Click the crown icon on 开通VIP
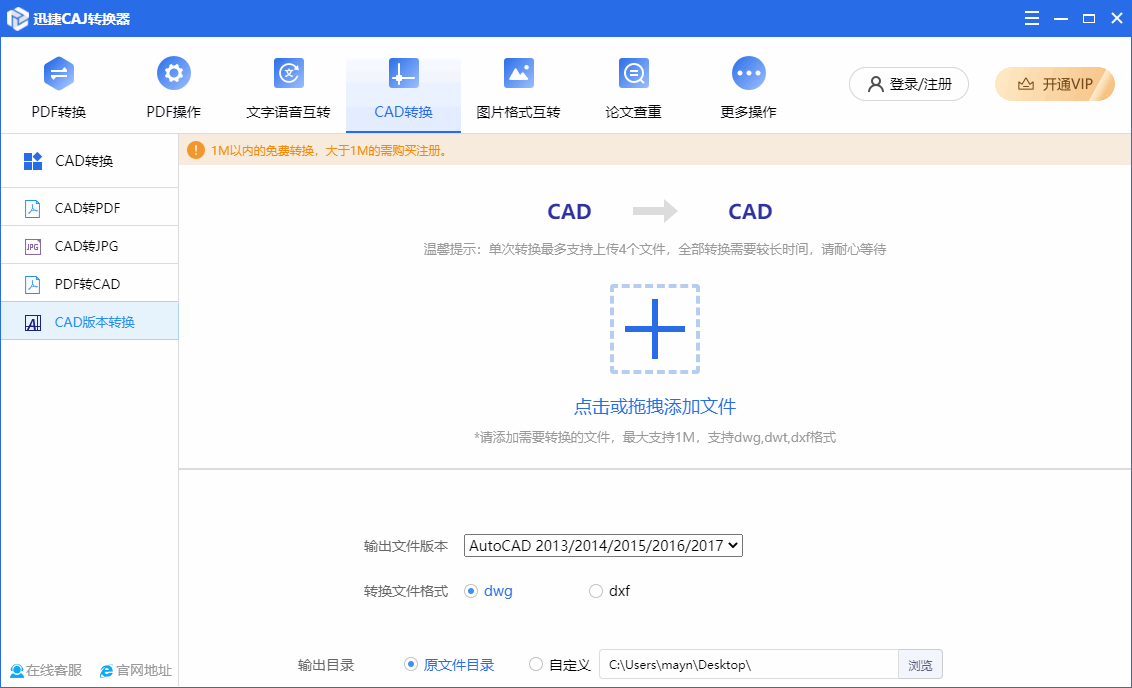 (1026, 84)
